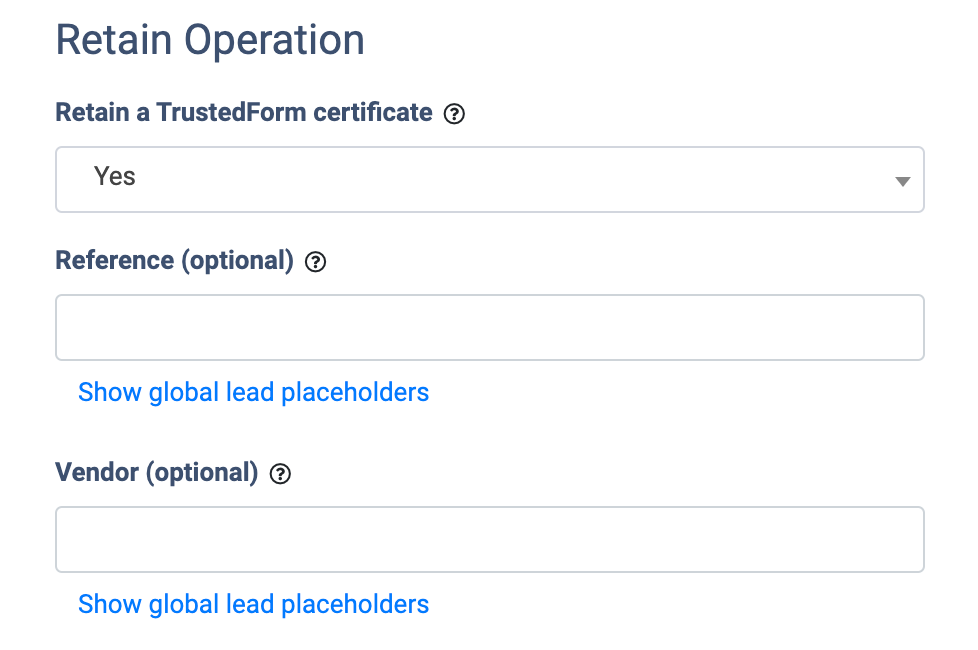The height and width of the screenshot is (650, 978).
Task: Click the "Reference (optional)" label text
Action: click(x=174, y=261)
